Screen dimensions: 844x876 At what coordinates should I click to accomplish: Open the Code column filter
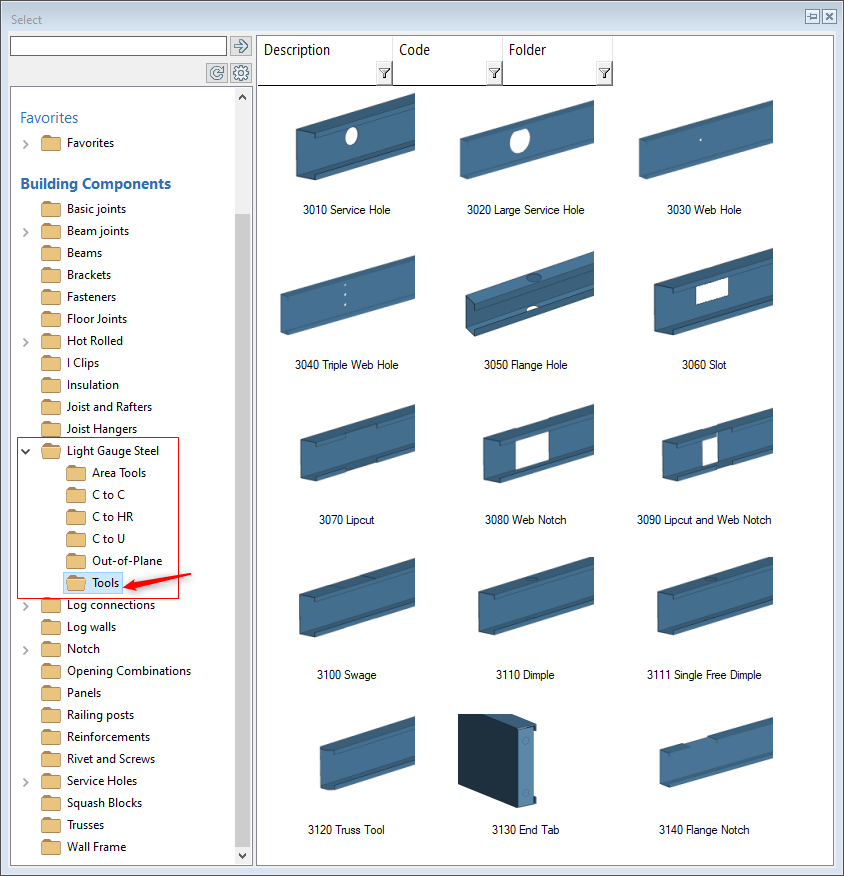(494, 73)
